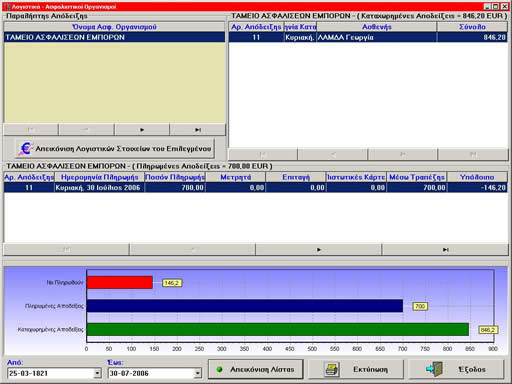This screenshot has height=384, width=512.
Task: Jump to last record in paid receipts table
Action: pyautogui.click(x=445, y=250)
